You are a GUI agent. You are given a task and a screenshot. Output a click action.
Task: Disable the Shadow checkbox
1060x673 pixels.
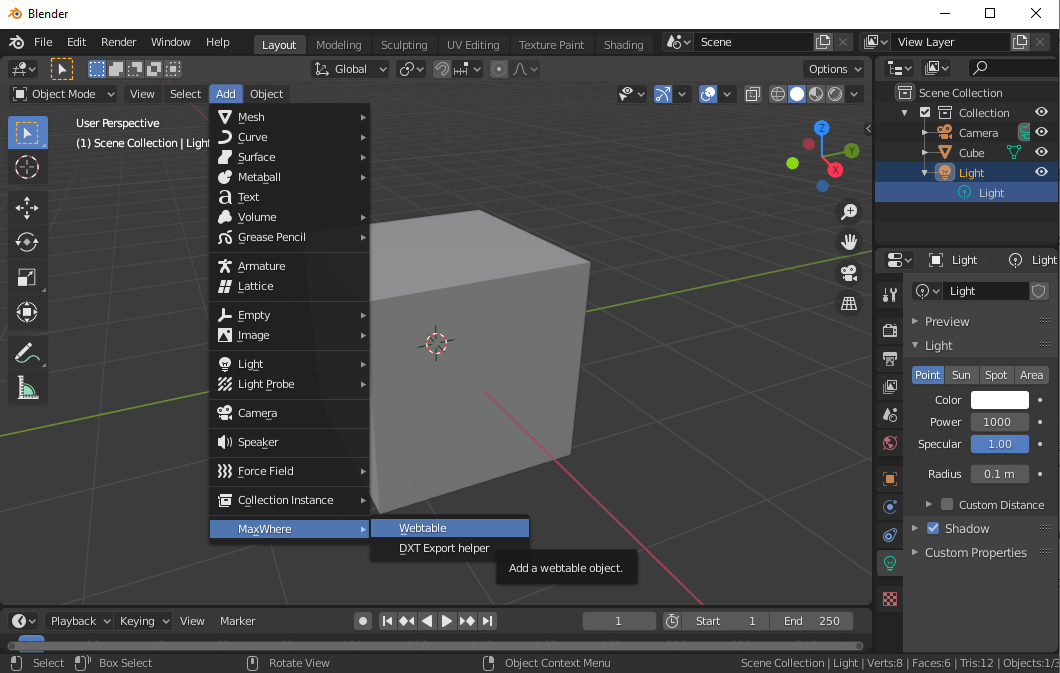(933, 528)
